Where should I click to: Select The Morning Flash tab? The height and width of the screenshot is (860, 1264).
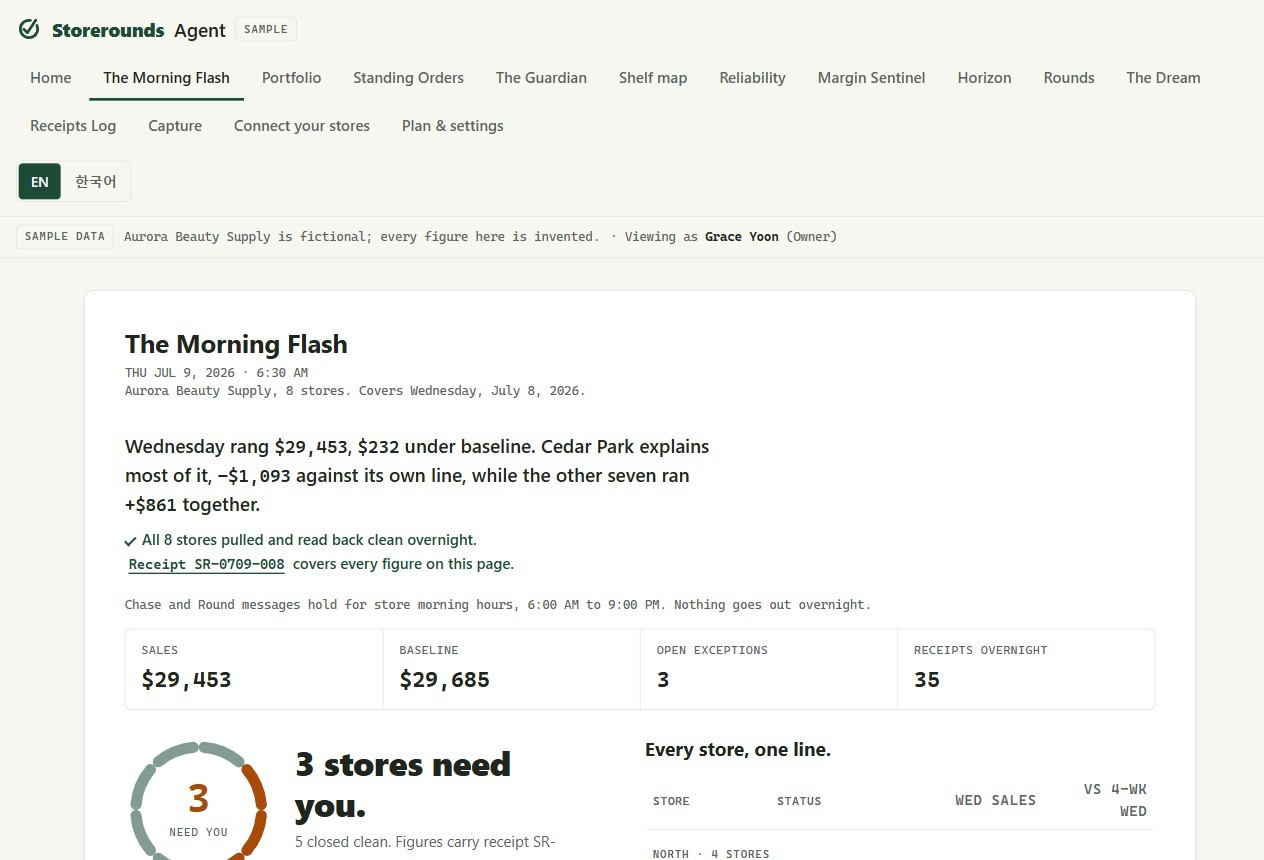(166, 78)
